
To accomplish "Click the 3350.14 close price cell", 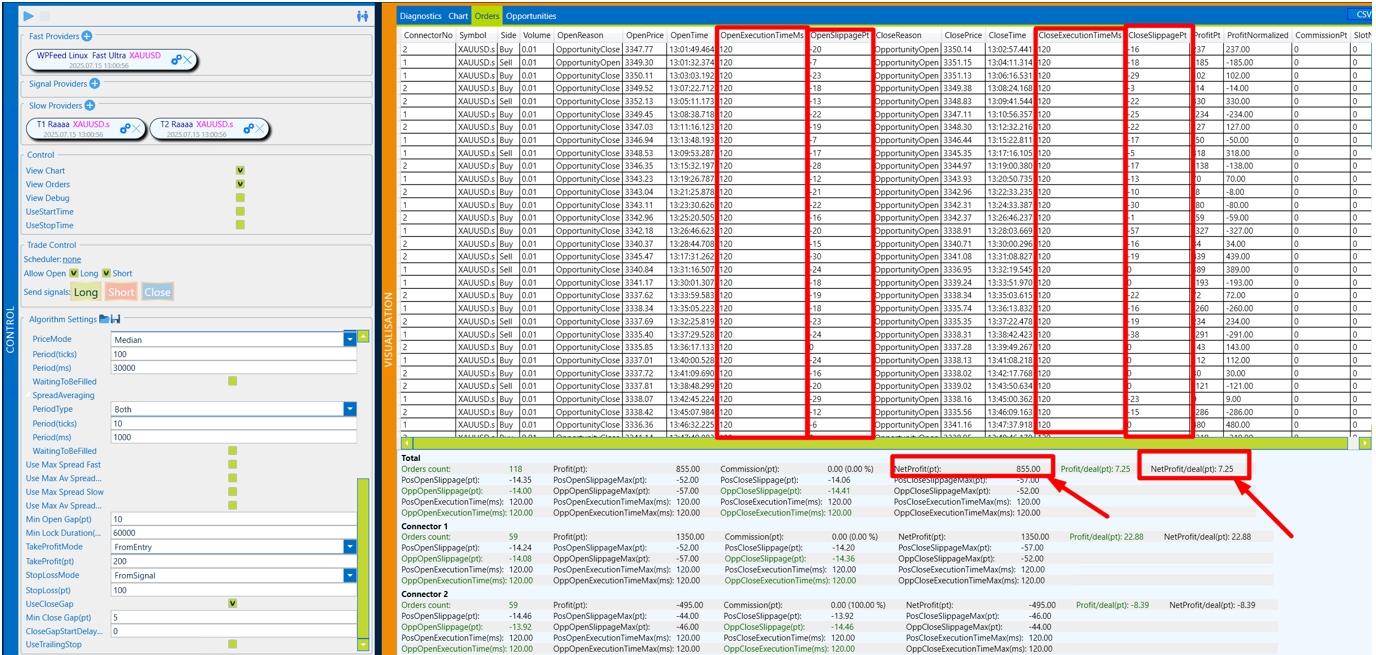I will click(963, 49).
